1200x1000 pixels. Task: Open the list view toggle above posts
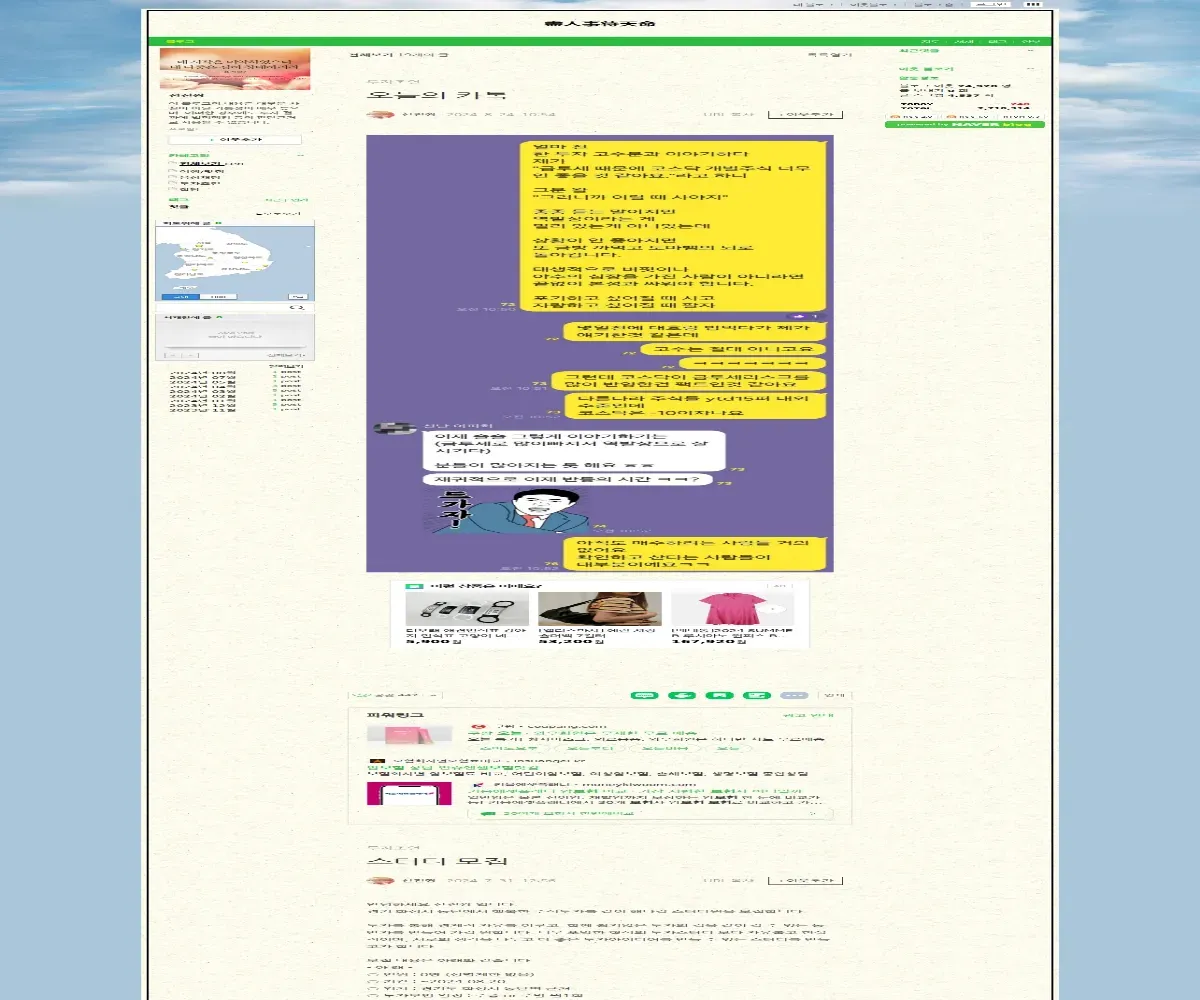pyautogui.click(x=829, y=54)
